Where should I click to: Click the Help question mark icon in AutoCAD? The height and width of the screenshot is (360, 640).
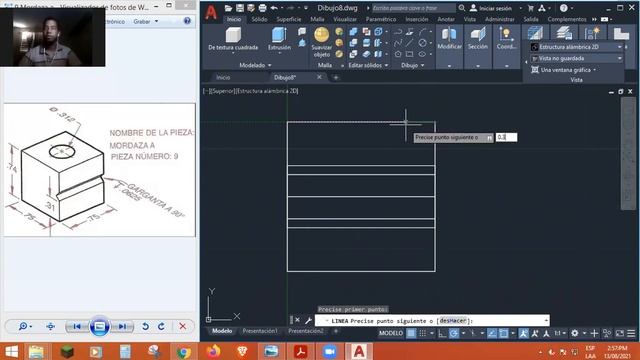tap(564, 8)
